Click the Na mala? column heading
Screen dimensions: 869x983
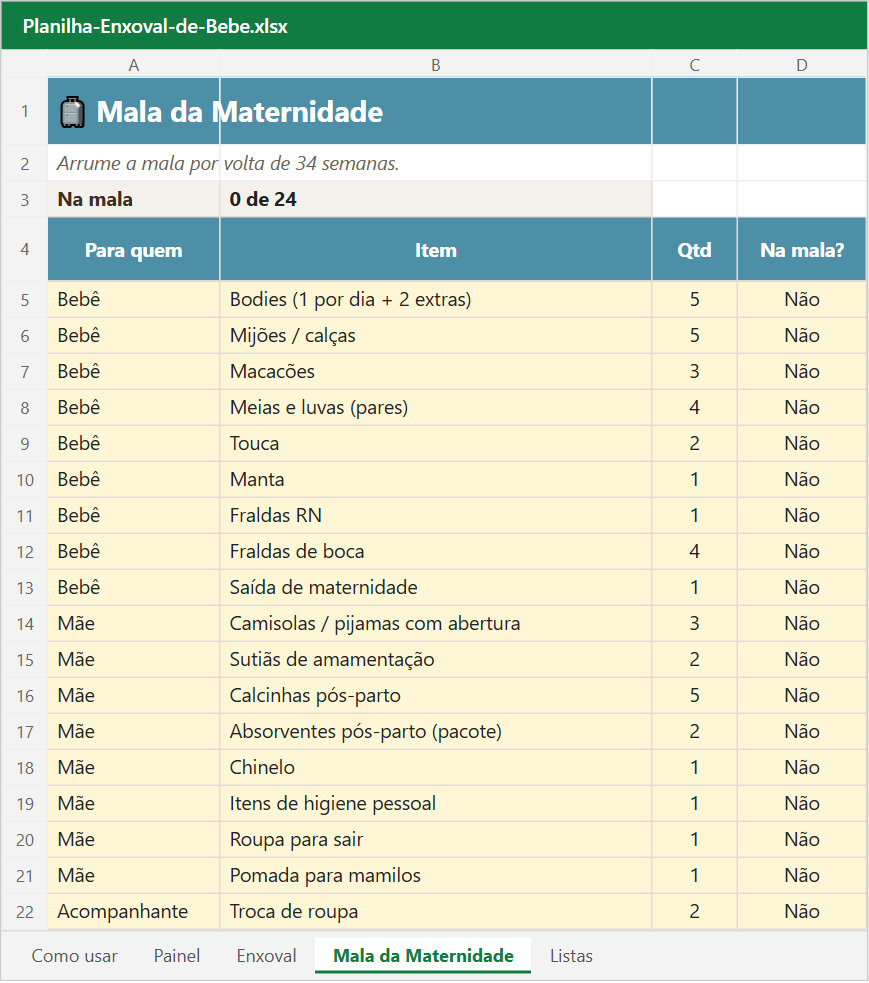coord(802,250)
